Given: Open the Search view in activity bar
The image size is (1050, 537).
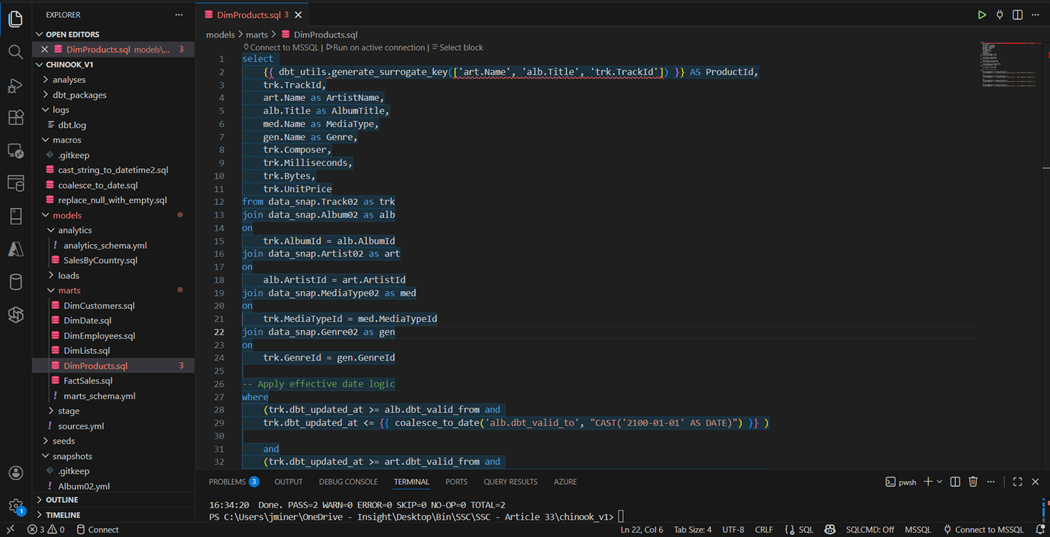Looking at the screenshot, I should tap(15, 52).
